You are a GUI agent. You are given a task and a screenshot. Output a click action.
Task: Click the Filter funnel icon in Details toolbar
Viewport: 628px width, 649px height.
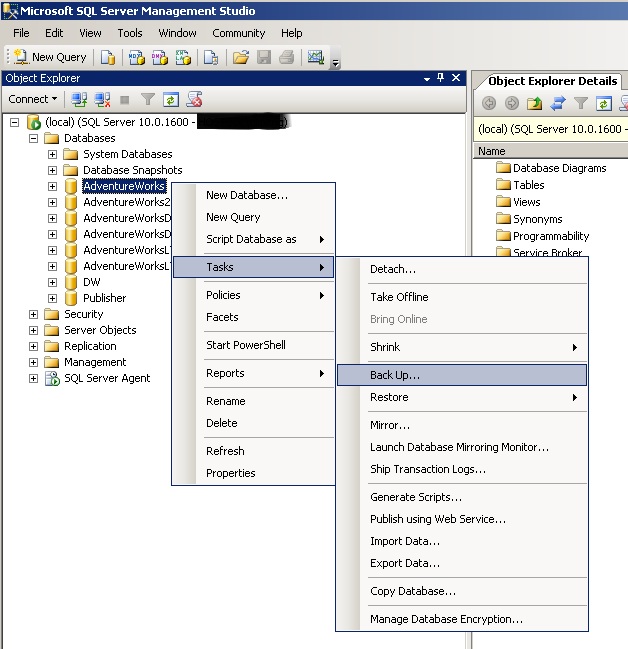click(x=581, y=103)
